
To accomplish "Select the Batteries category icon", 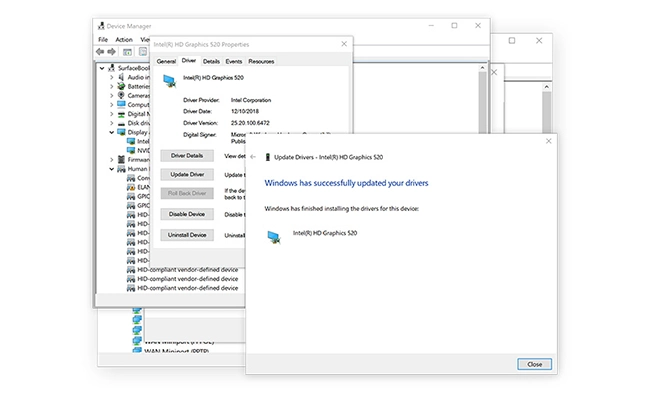I will point(121,86).
